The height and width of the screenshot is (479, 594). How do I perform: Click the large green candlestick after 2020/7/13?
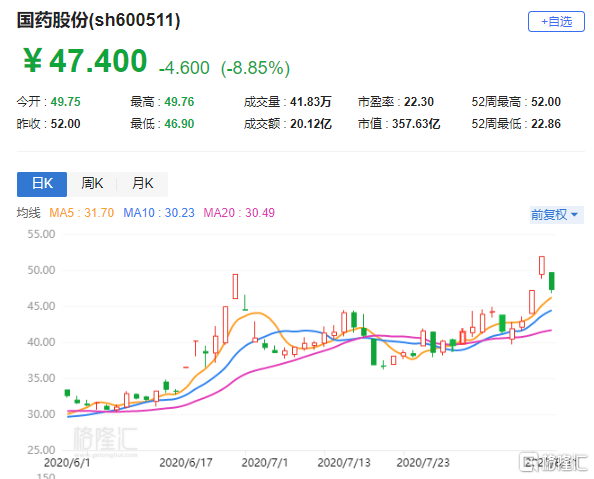374,352
